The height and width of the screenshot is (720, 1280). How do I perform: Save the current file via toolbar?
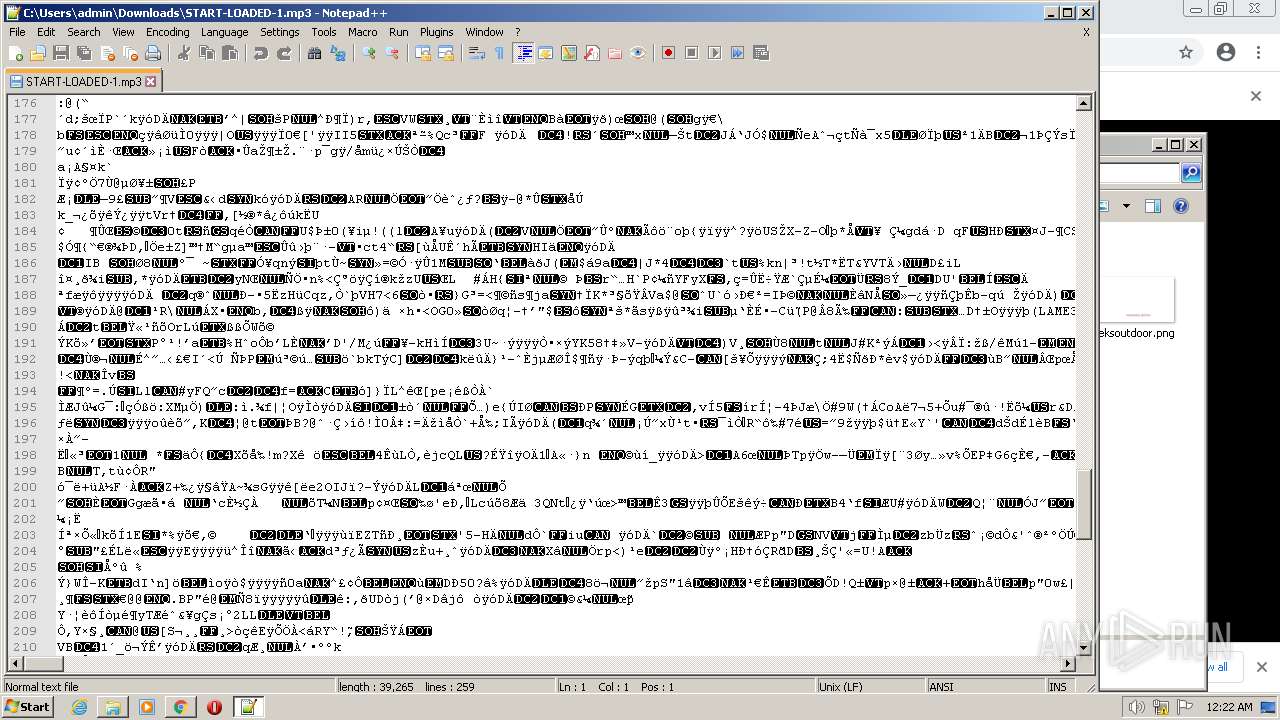pyautogui.click(x=60, y=53)
